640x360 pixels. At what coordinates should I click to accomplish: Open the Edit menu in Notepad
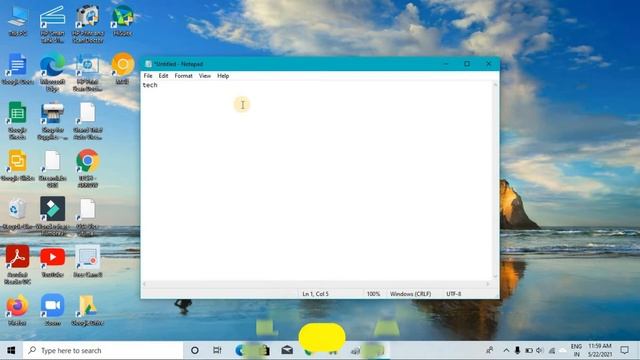[163, 76]
